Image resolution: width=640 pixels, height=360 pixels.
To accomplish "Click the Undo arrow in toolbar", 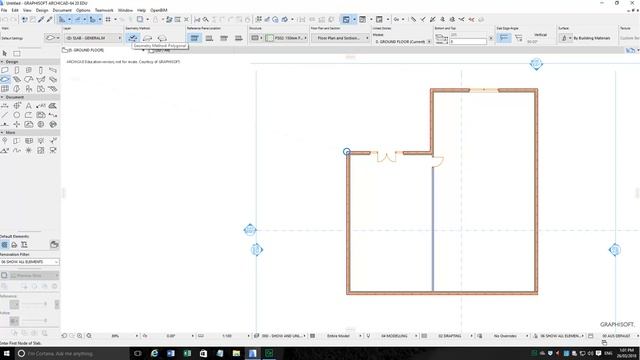I will [x=5, y=19].
